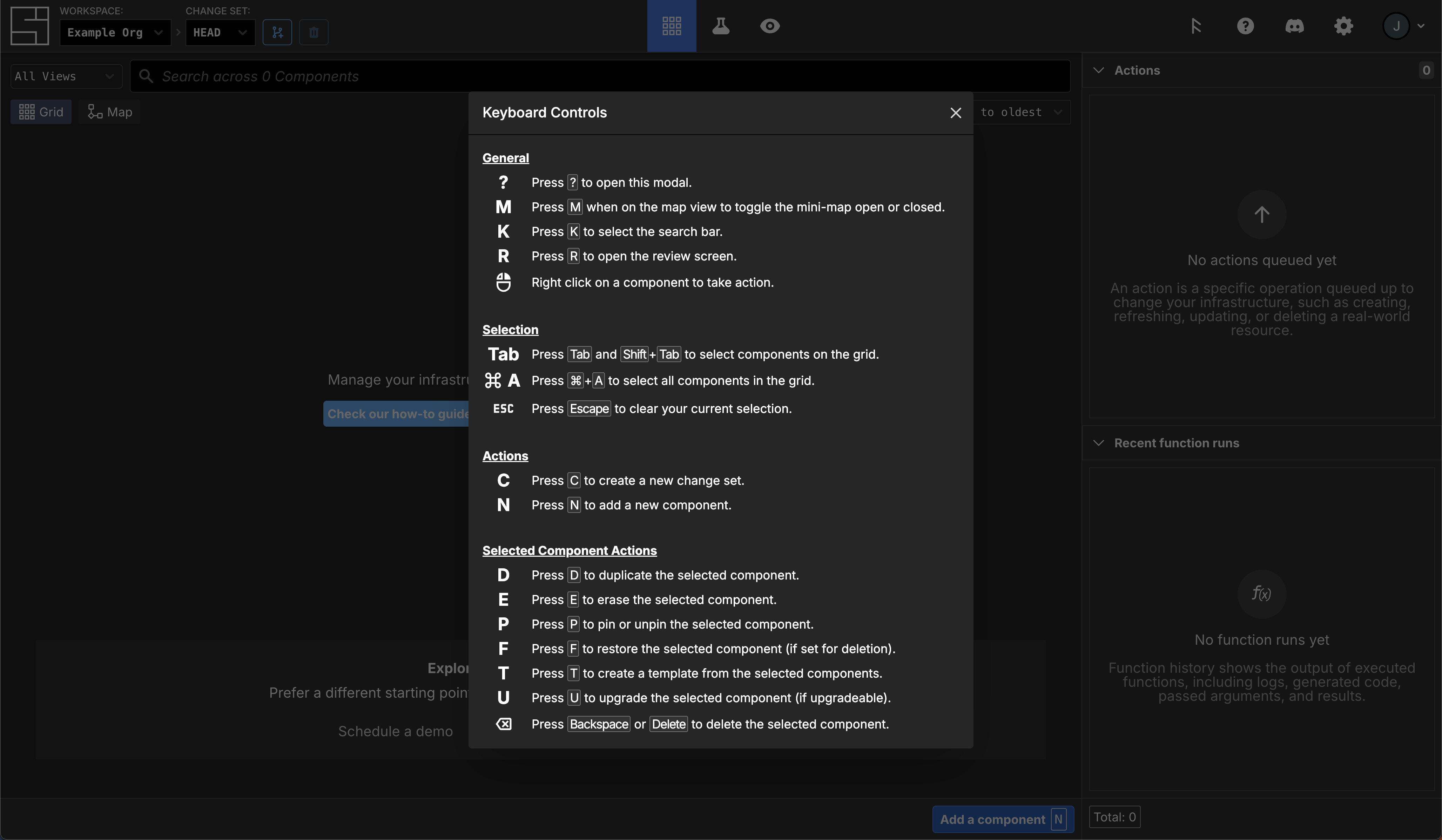
Task: Click the Selected Component Actions heading
Action: (x=570, y=550)
